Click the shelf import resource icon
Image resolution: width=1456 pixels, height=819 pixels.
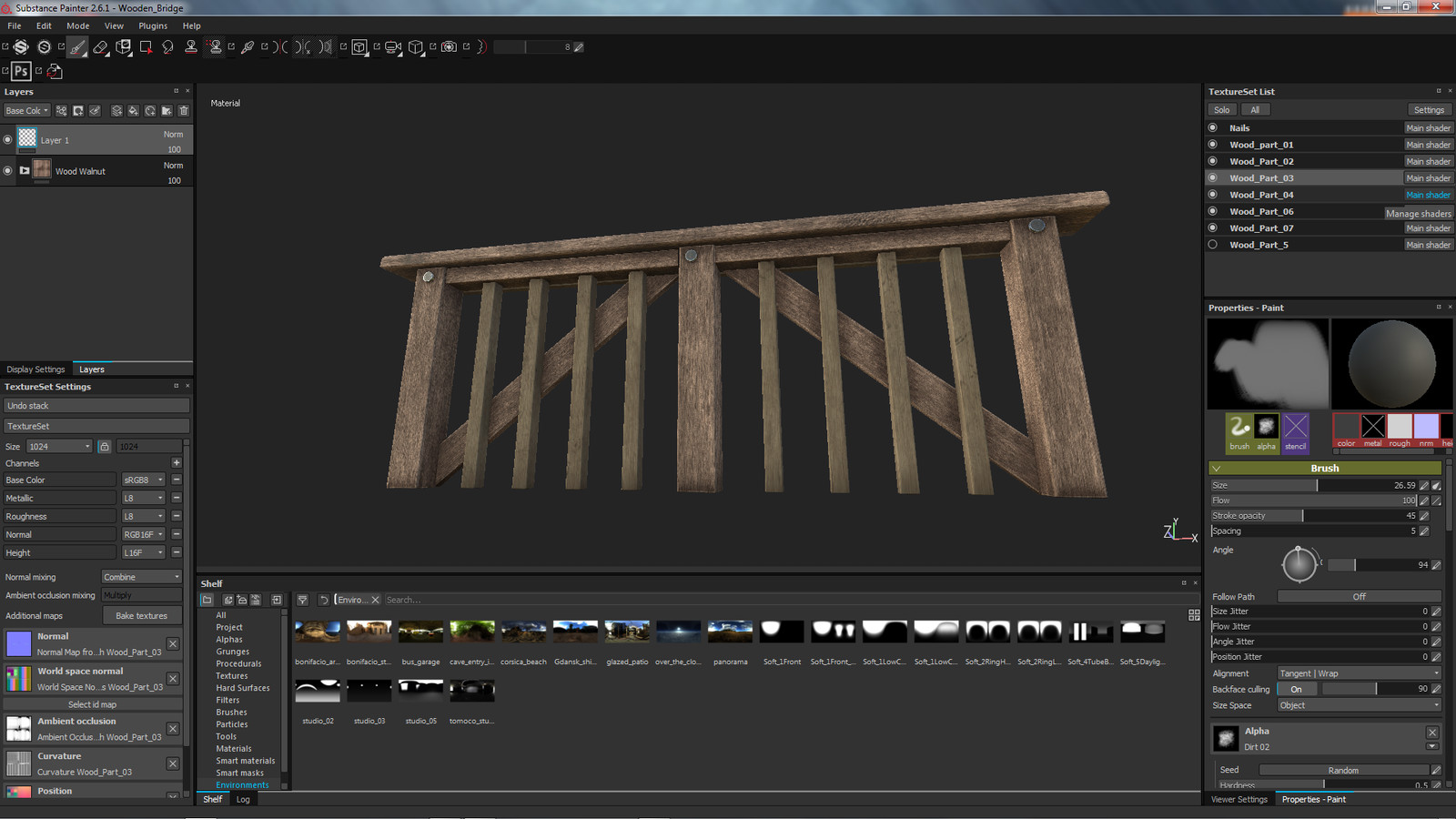pos(277,600)
